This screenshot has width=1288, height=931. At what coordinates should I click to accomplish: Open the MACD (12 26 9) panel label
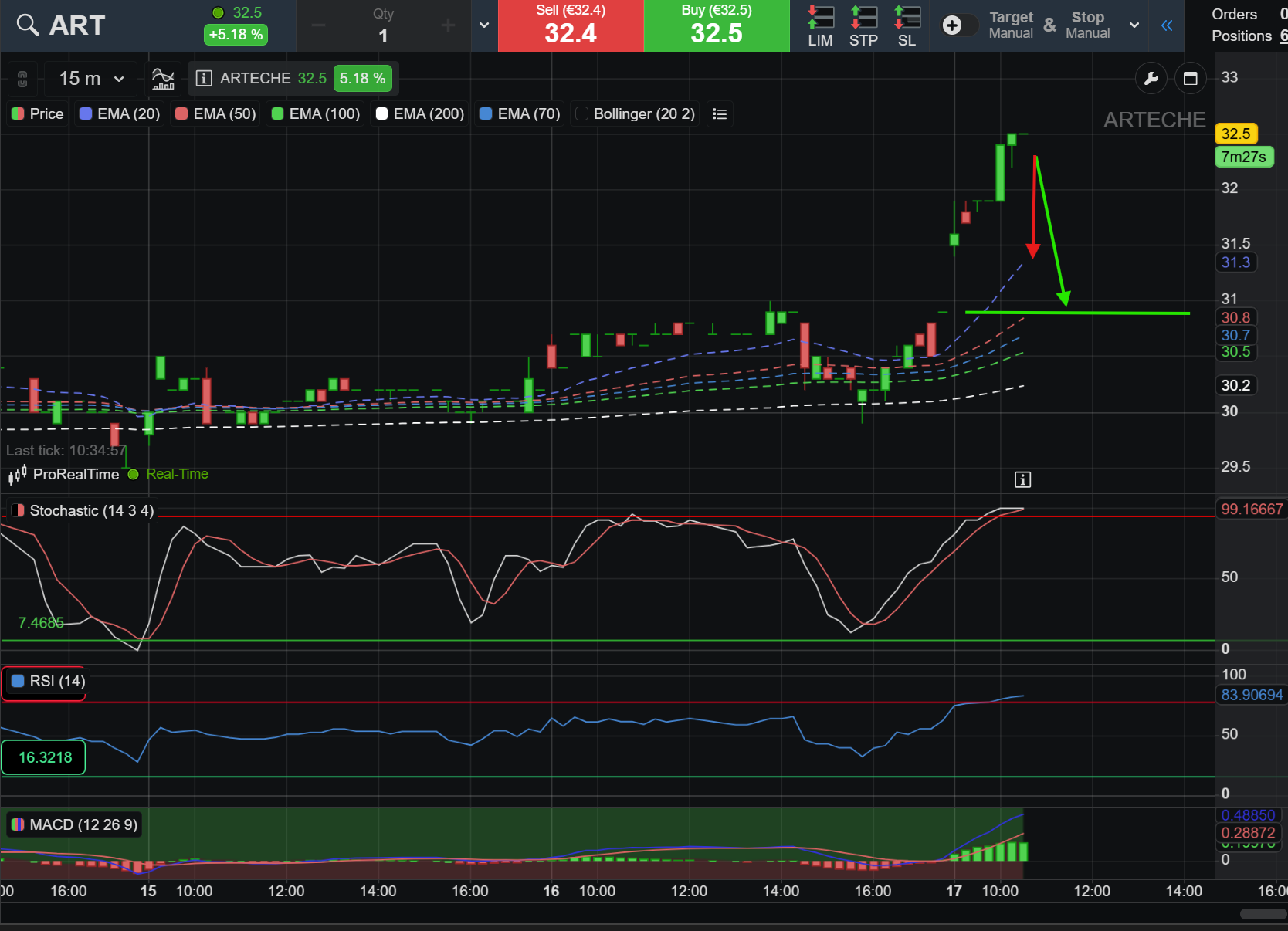pyautogui.click(x=74, y=825)
